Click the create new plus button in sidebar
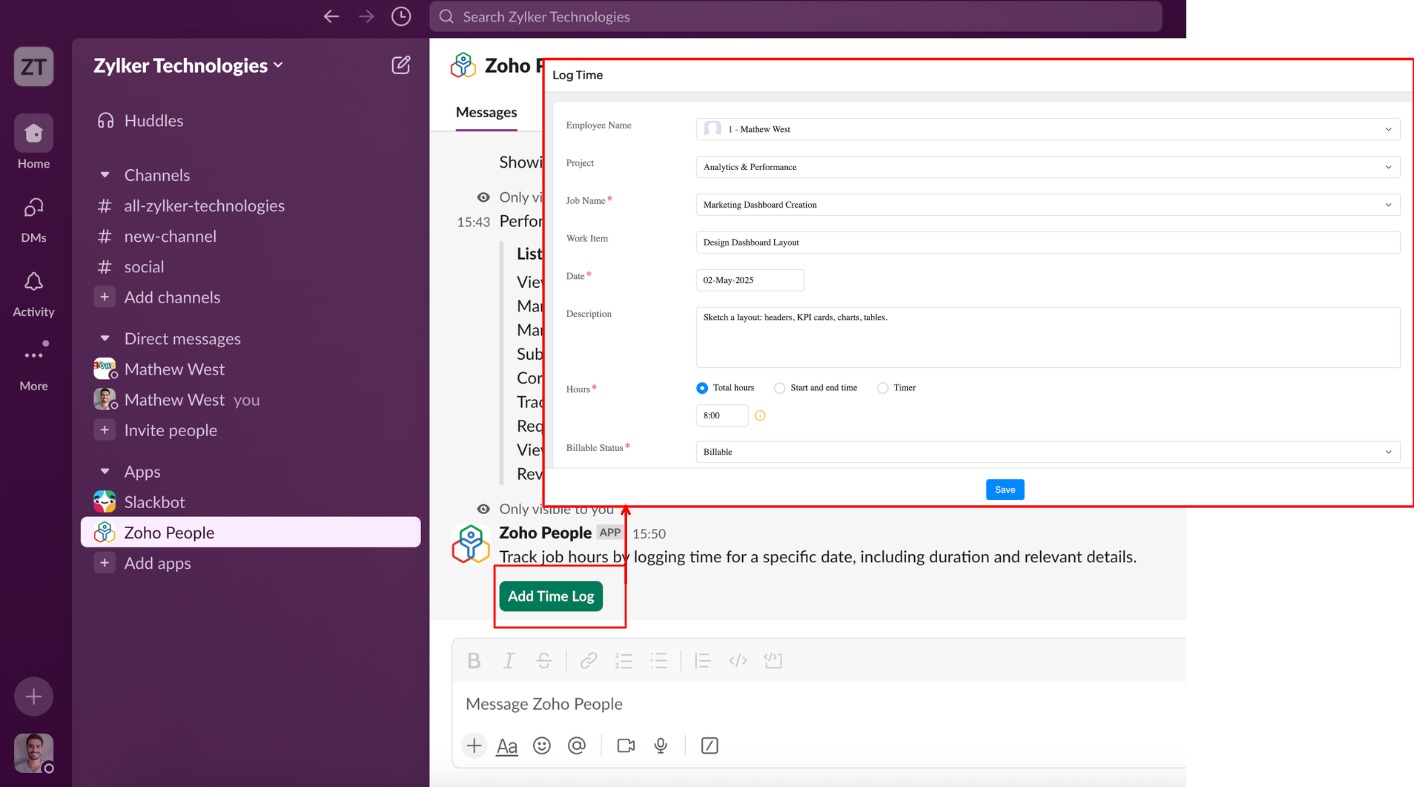 pos(33,696)
